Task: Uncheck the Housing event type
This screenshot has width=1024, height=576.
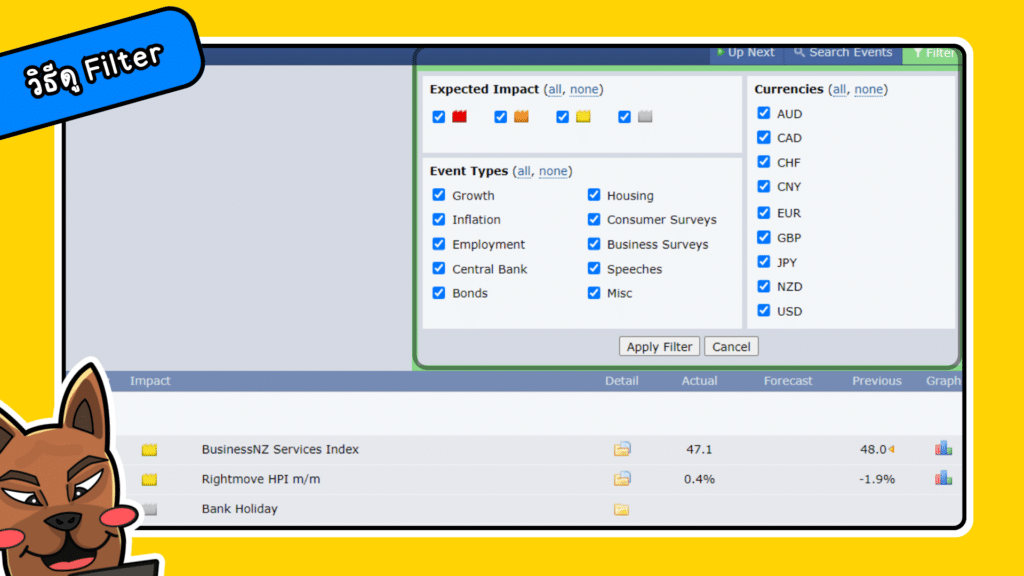Action: (x=594, y=195)
